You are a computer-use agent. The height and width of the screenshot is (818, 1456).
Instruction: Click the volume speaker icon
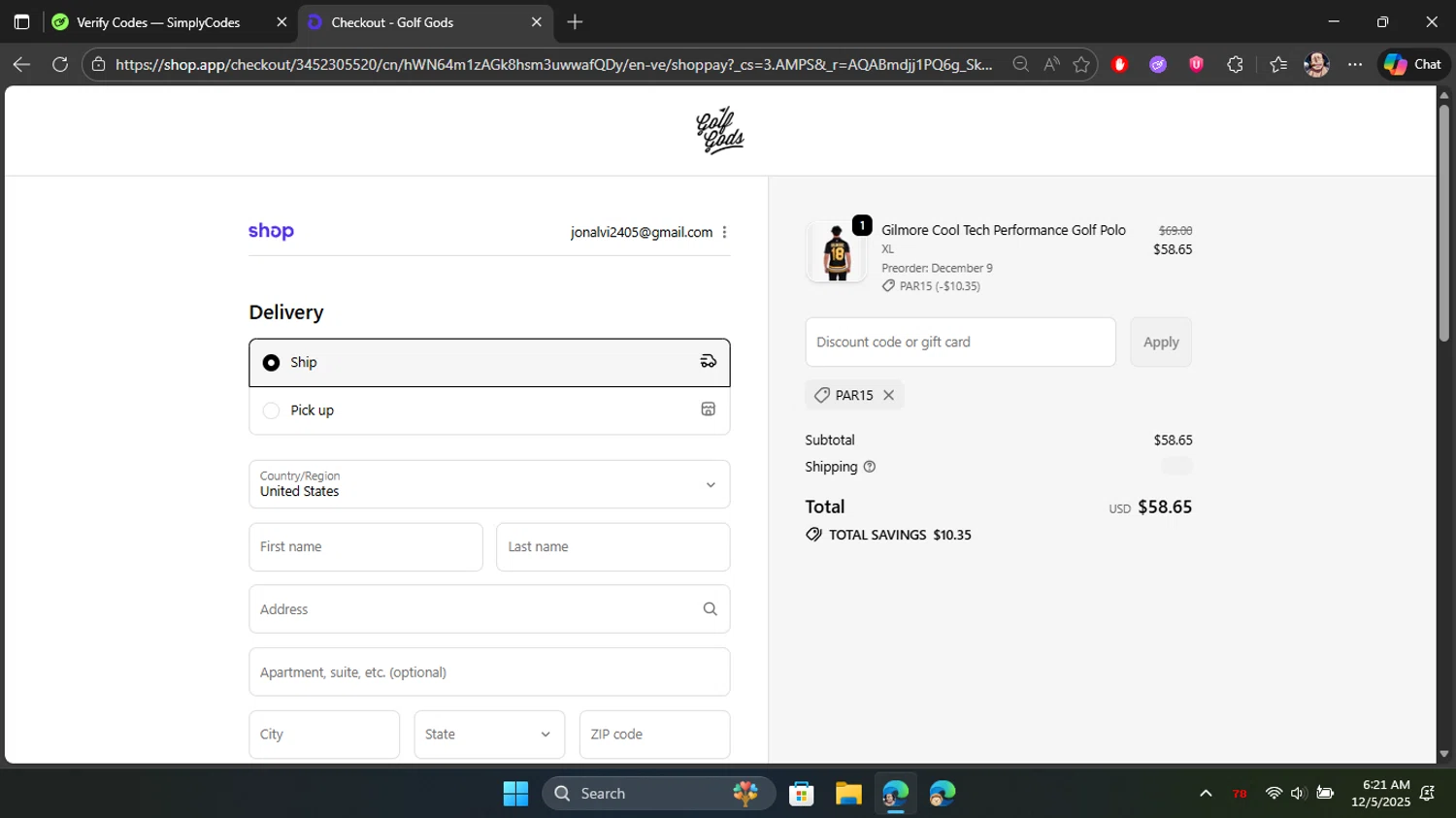pos(1299,794)
